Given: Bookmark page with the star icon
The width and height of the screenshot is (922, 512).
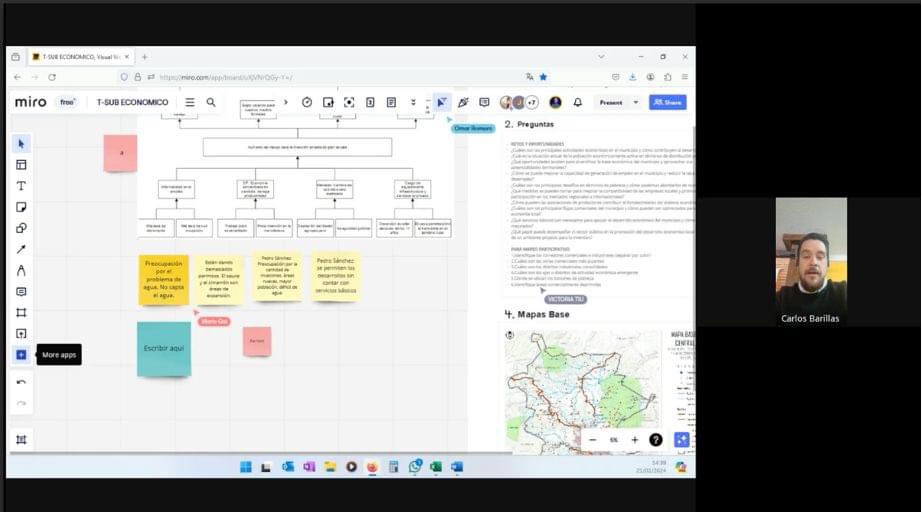Looking at the screenshot, I should pos(543,77).
